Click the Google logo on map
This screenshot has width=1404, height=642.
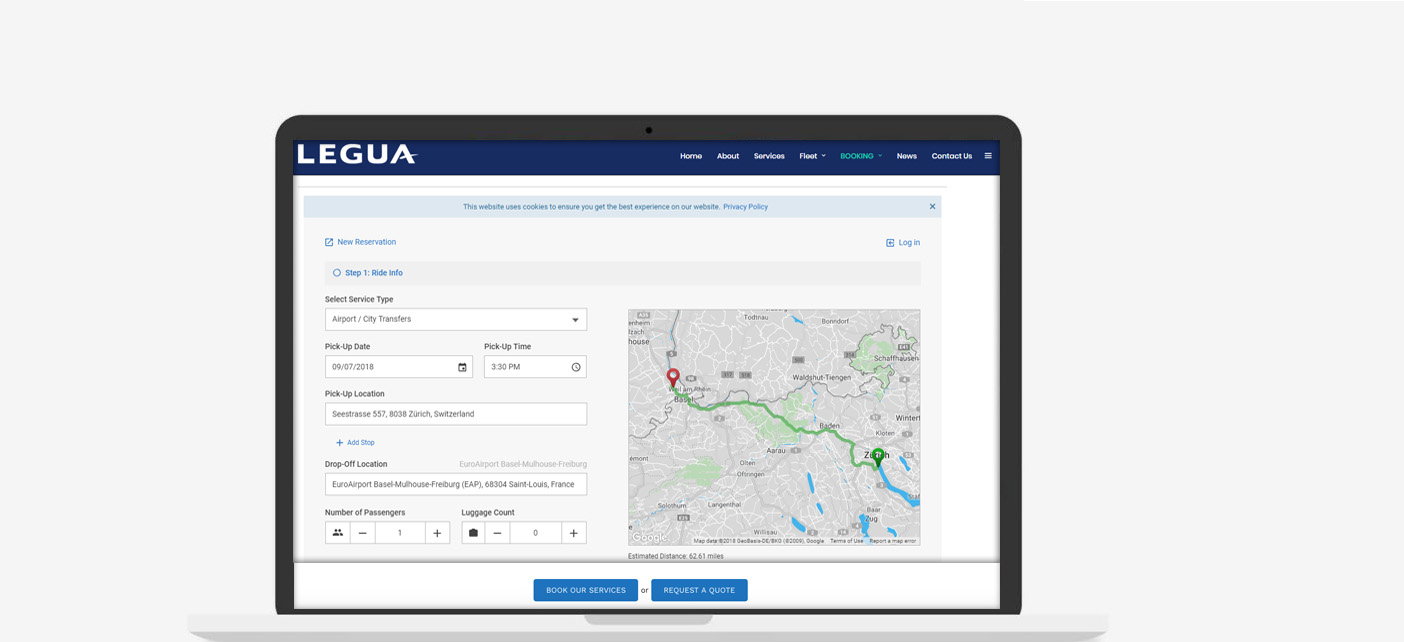click(x=649, y=538)
